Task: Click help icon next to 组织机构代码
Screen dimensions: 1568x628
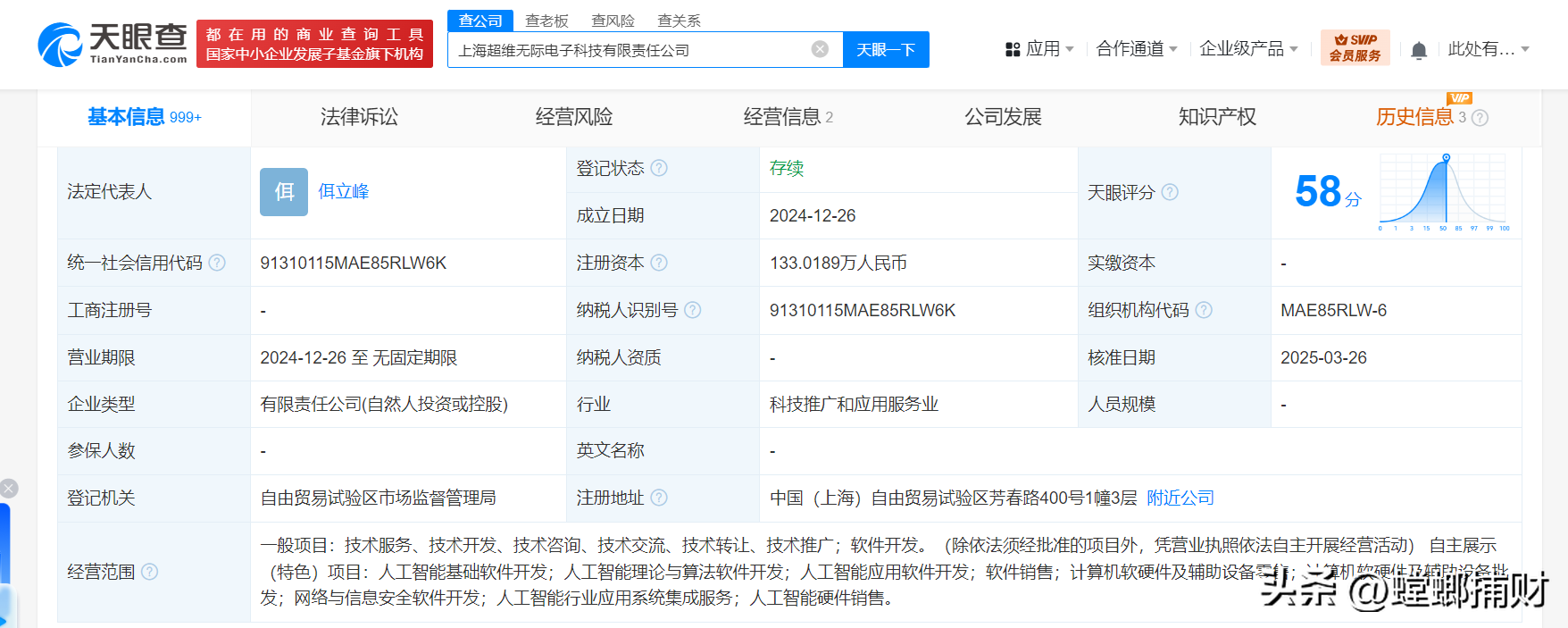Action: (x=1204, y=310)
